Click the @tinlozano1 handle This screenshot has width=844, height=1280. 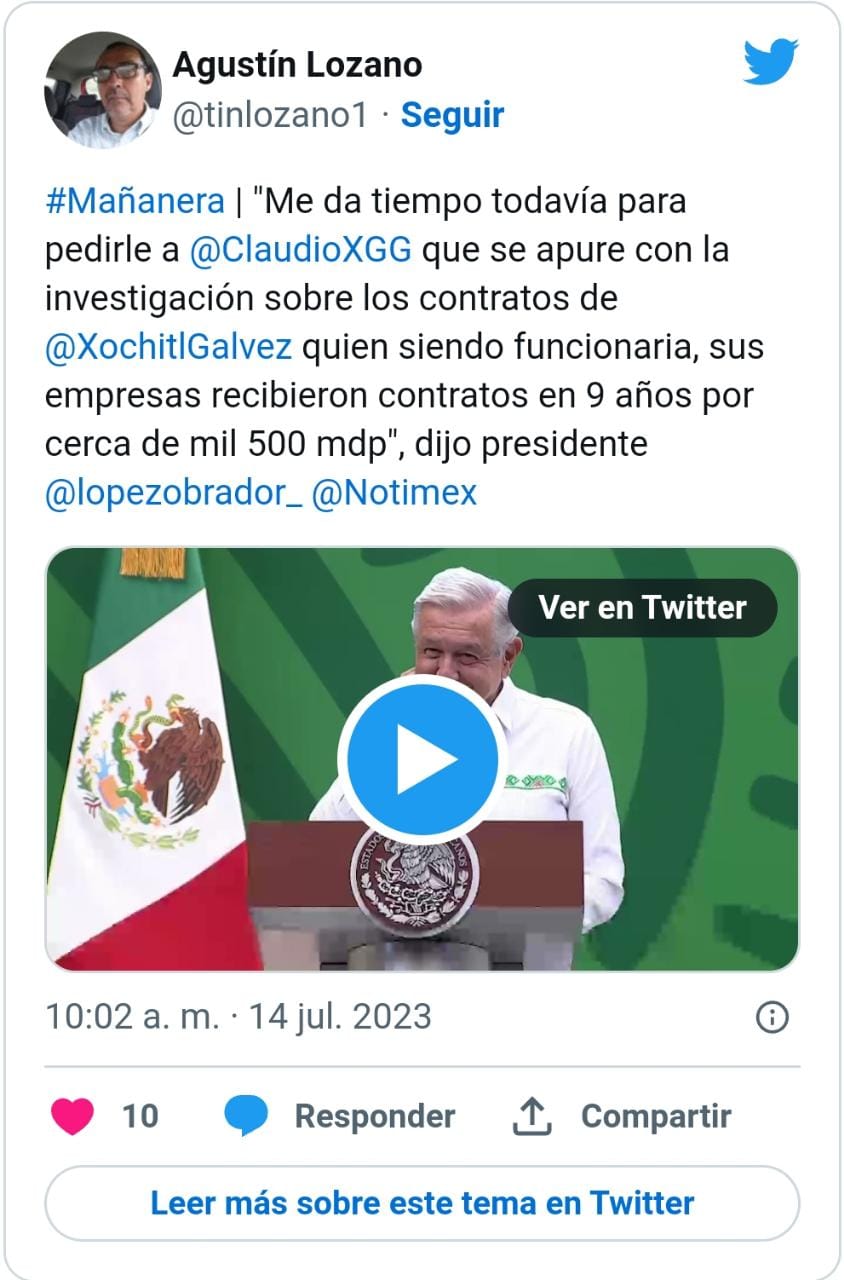[270, 116]
